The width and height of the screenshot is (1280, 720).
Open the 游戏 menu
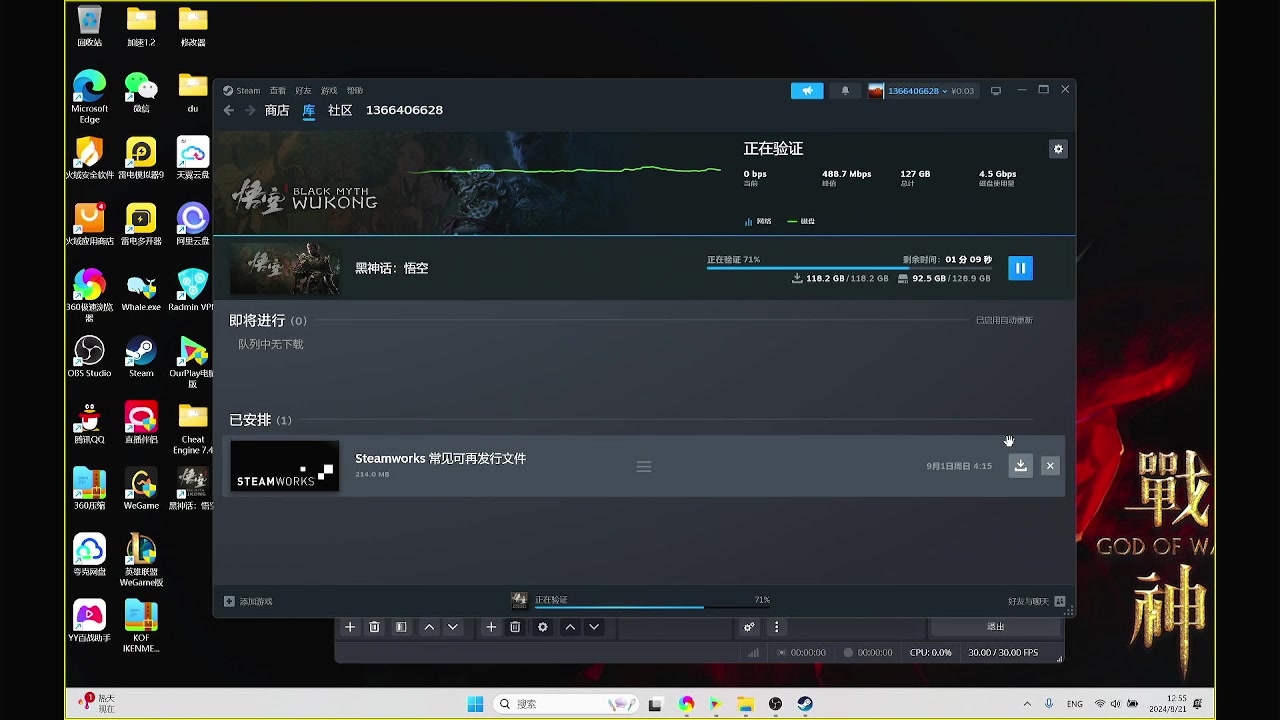[329, 91]
